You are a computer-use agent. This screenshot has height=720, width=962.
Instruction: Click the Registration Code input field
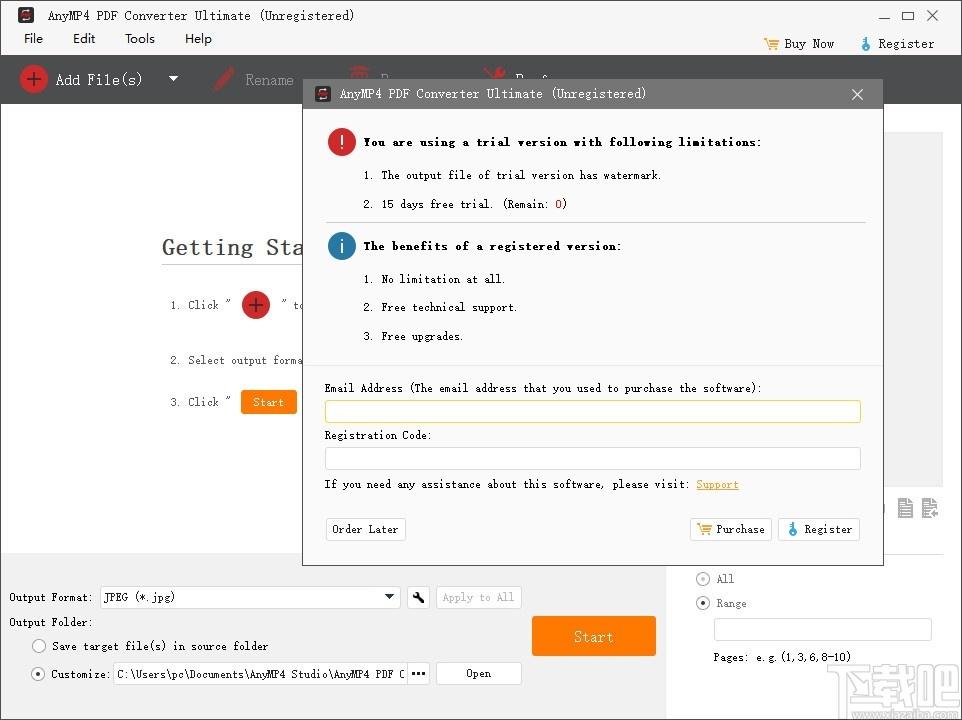[593, 458]
